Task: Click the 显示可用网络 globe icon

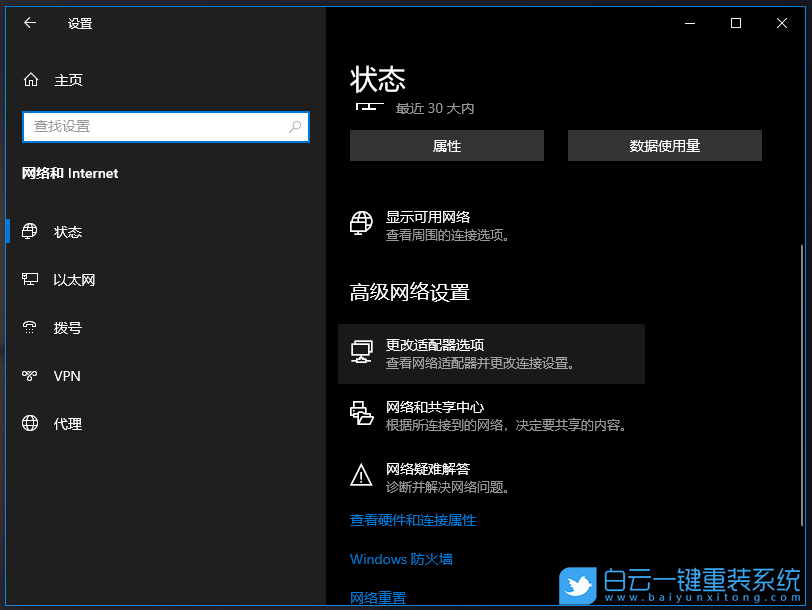Action: tap(361, 222)
